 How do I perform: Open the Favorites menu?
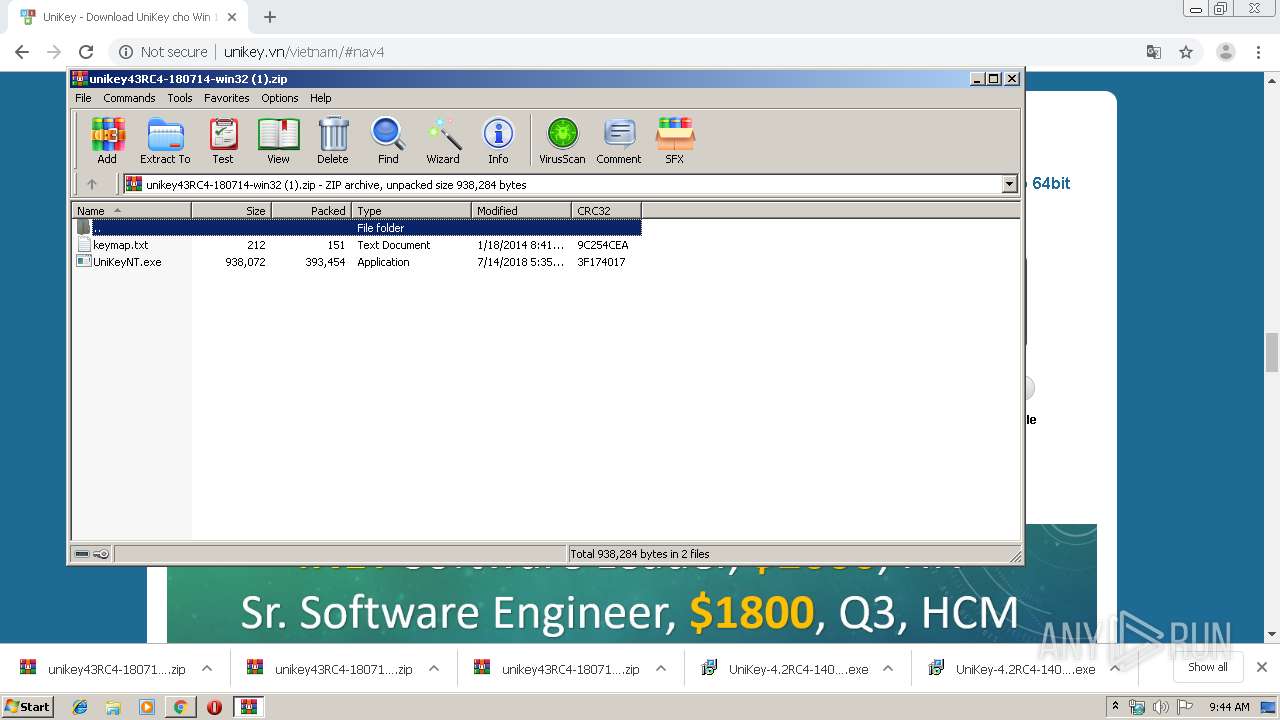coord(227,98)
